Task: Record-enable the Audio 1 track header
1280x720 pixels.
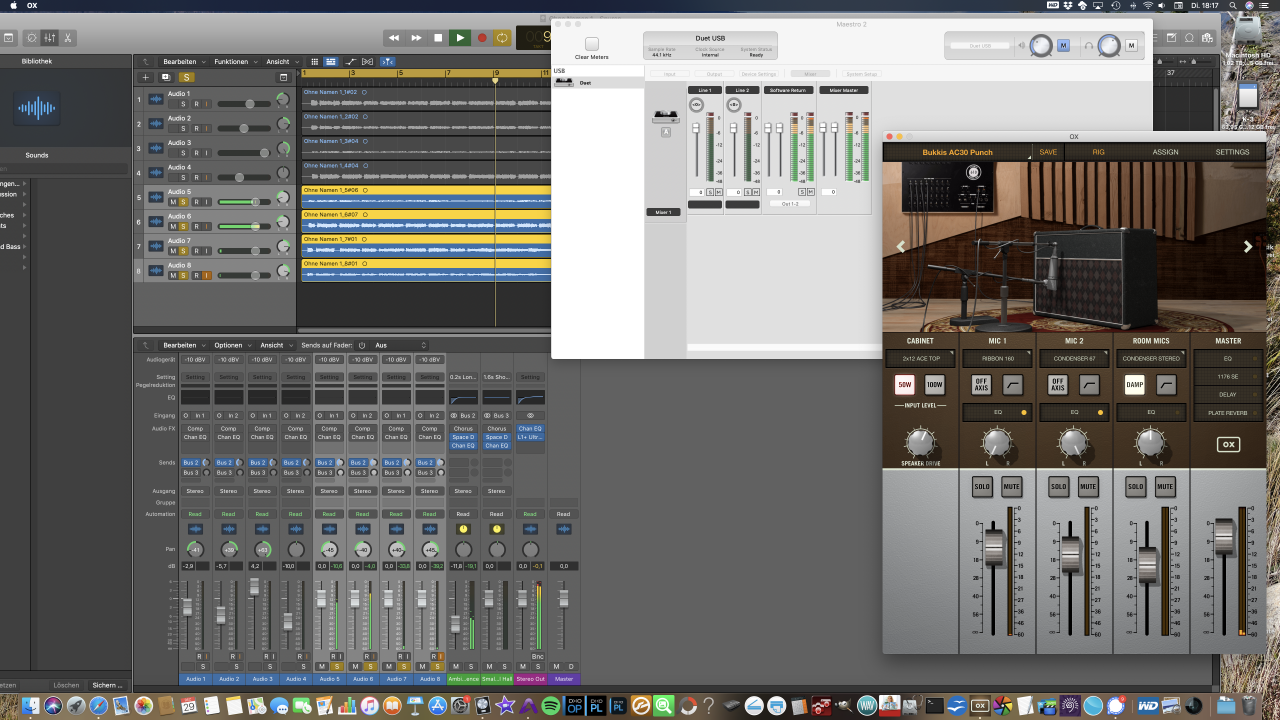Action: (x=196, y=104)
